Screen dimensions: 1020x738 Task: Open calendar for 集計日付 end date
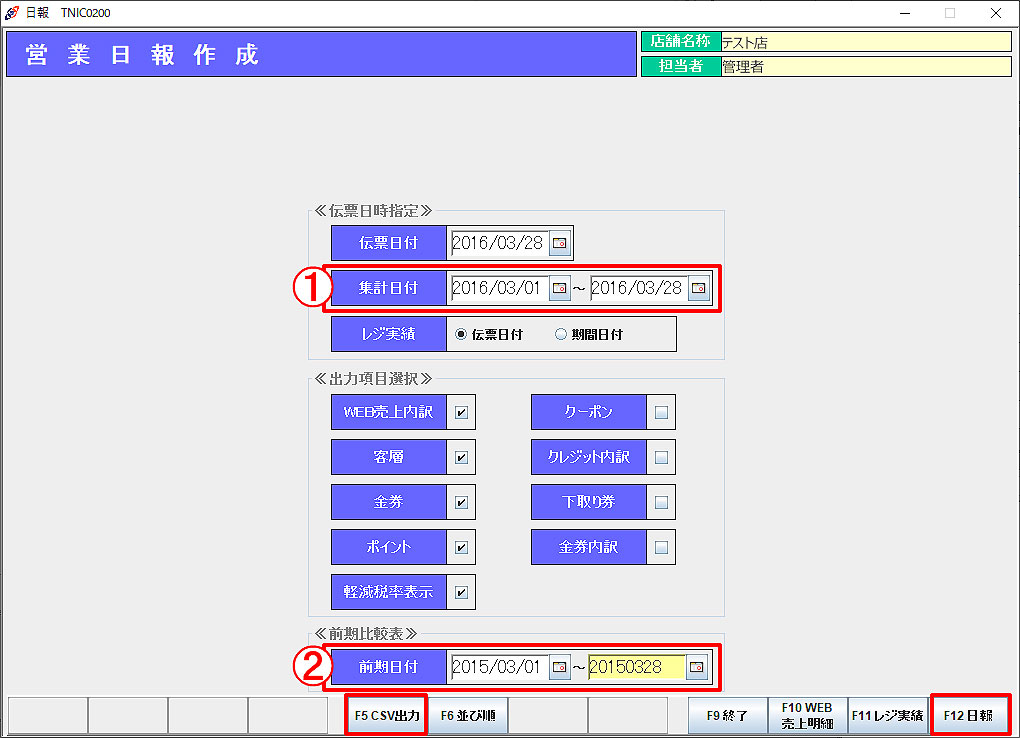coord(699,288)
